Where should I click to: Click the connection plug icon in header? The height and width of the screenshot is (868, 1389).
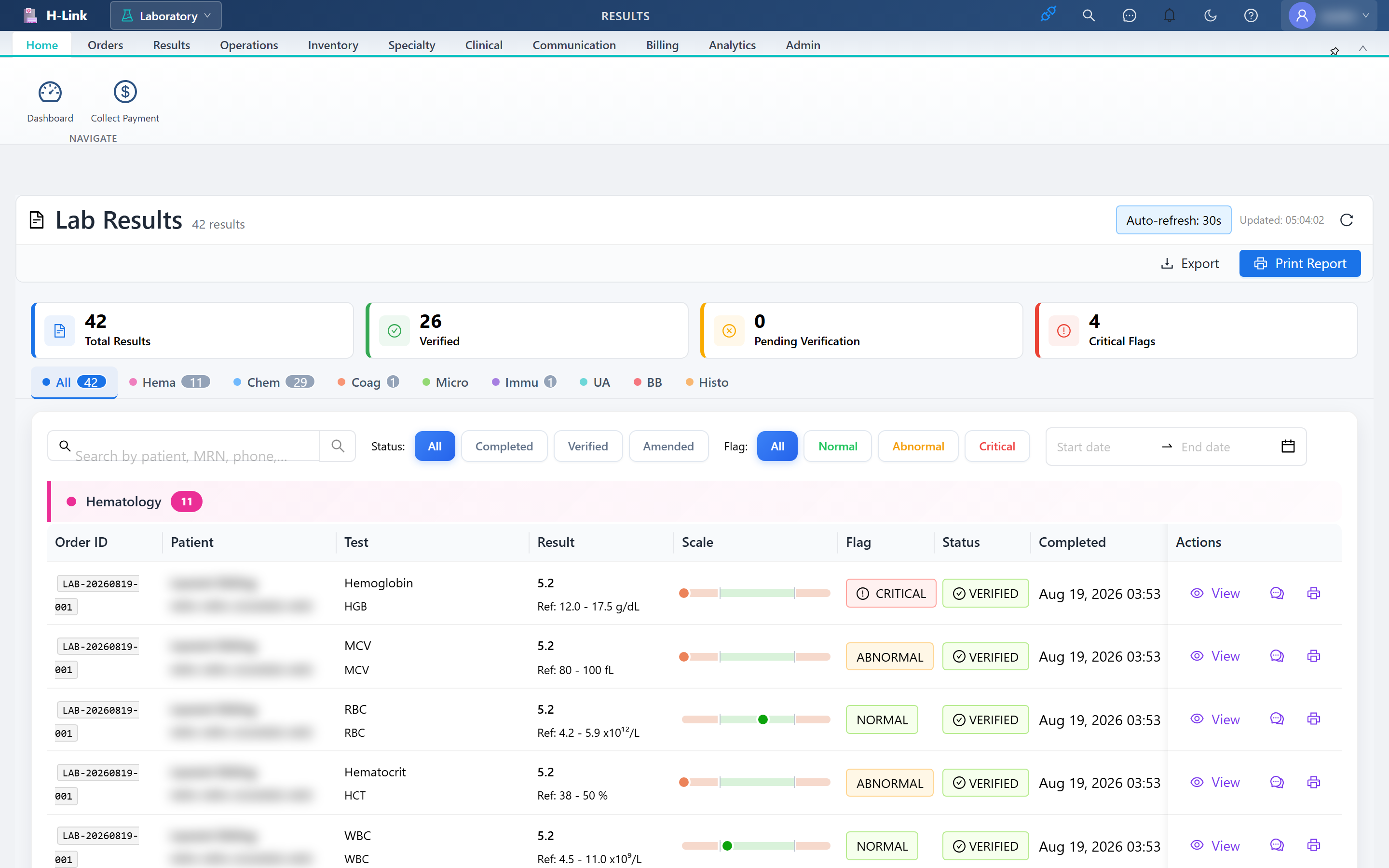[x=1048, y=15]
